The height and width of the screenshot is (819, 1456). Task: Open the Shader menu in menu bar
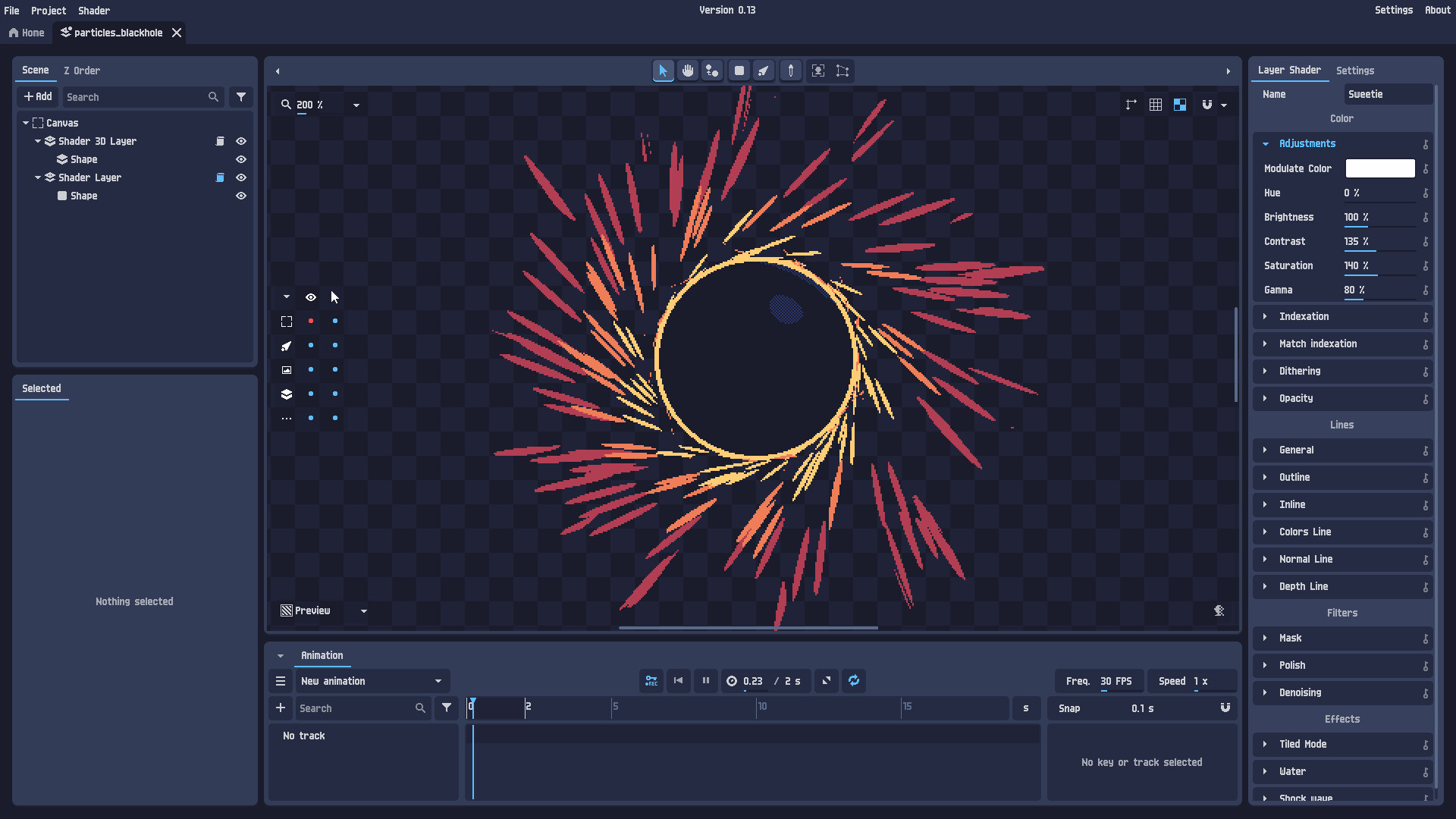(x=93, y=11)
